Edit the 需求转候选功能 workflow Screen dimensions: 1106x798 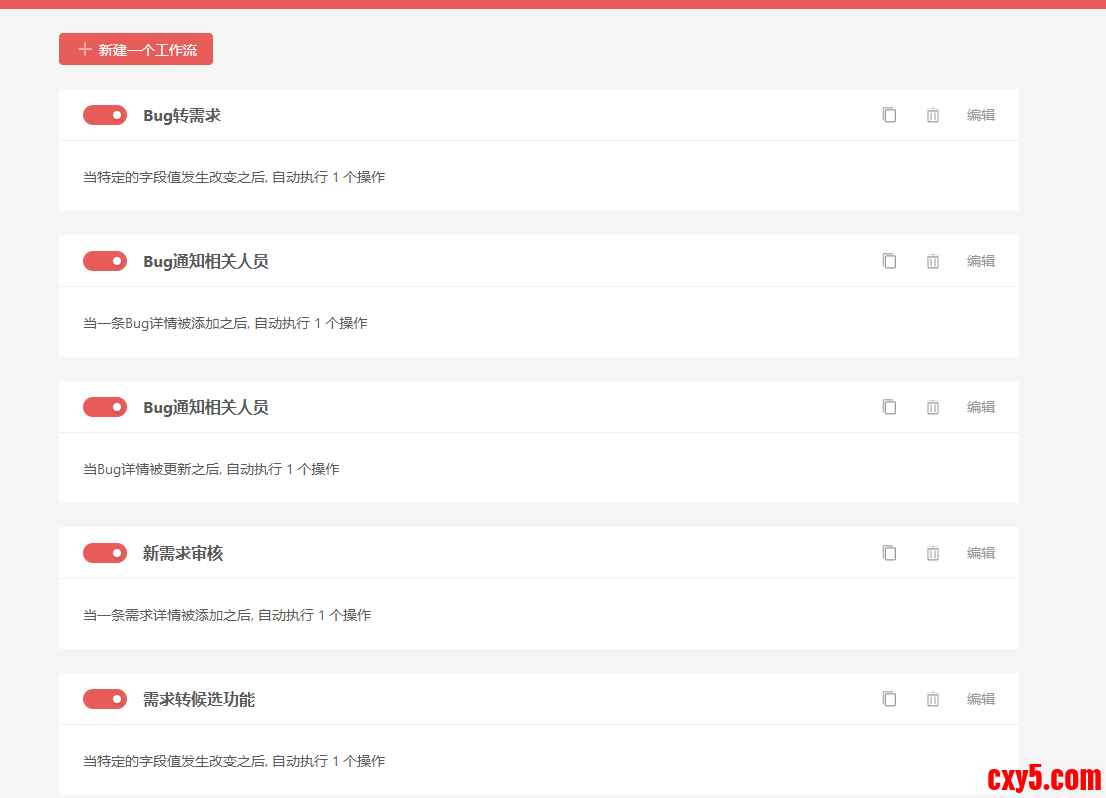click(x=980, y=699)
